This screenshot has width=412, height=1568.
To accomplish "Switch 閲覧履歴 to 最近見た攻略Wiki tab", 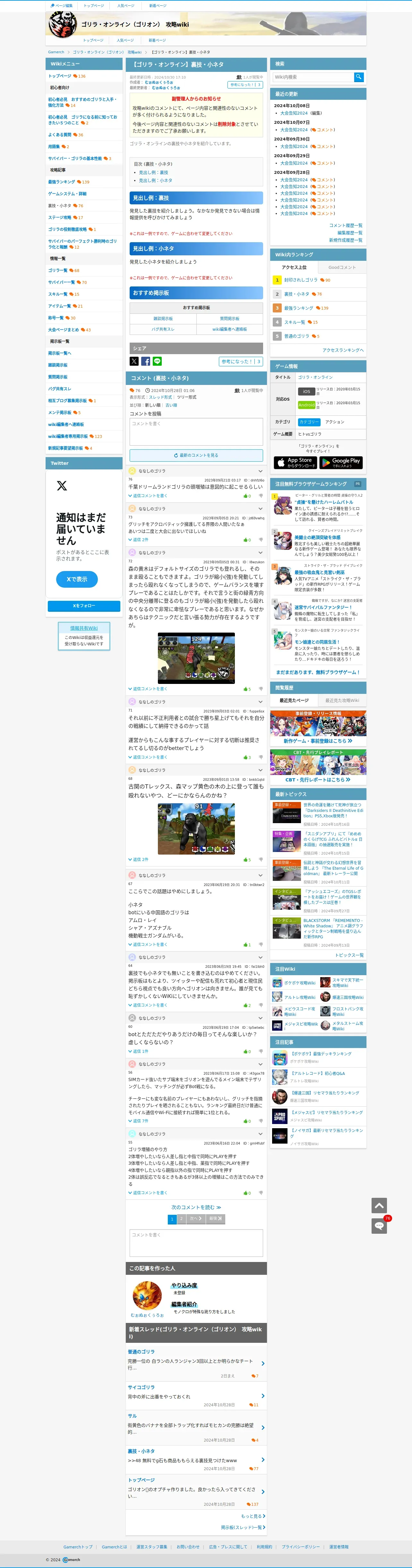I will tap(342, 701).
